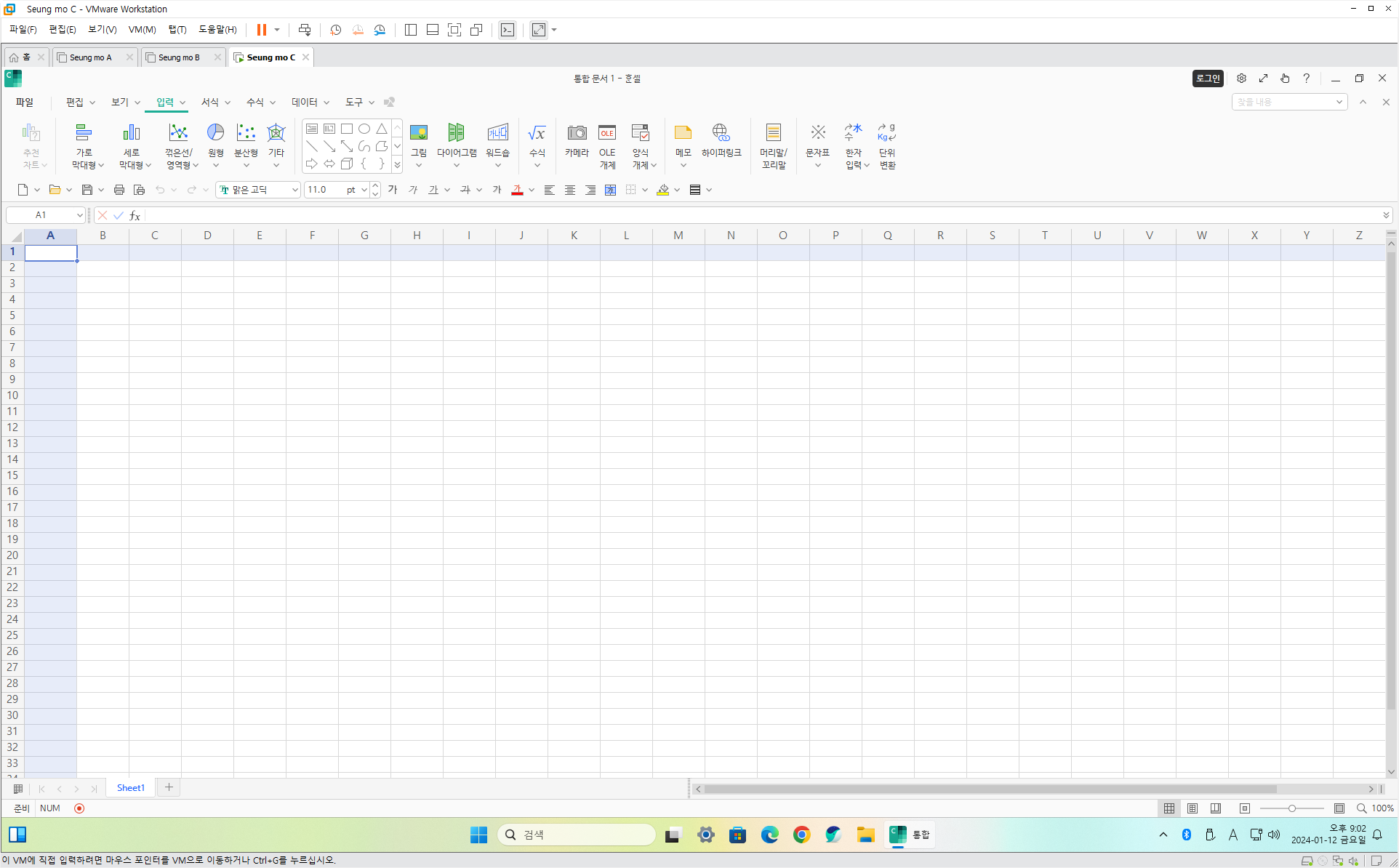Click the cell name box A1
Viewport: 1399px width, 868px height.
[41, 215]
